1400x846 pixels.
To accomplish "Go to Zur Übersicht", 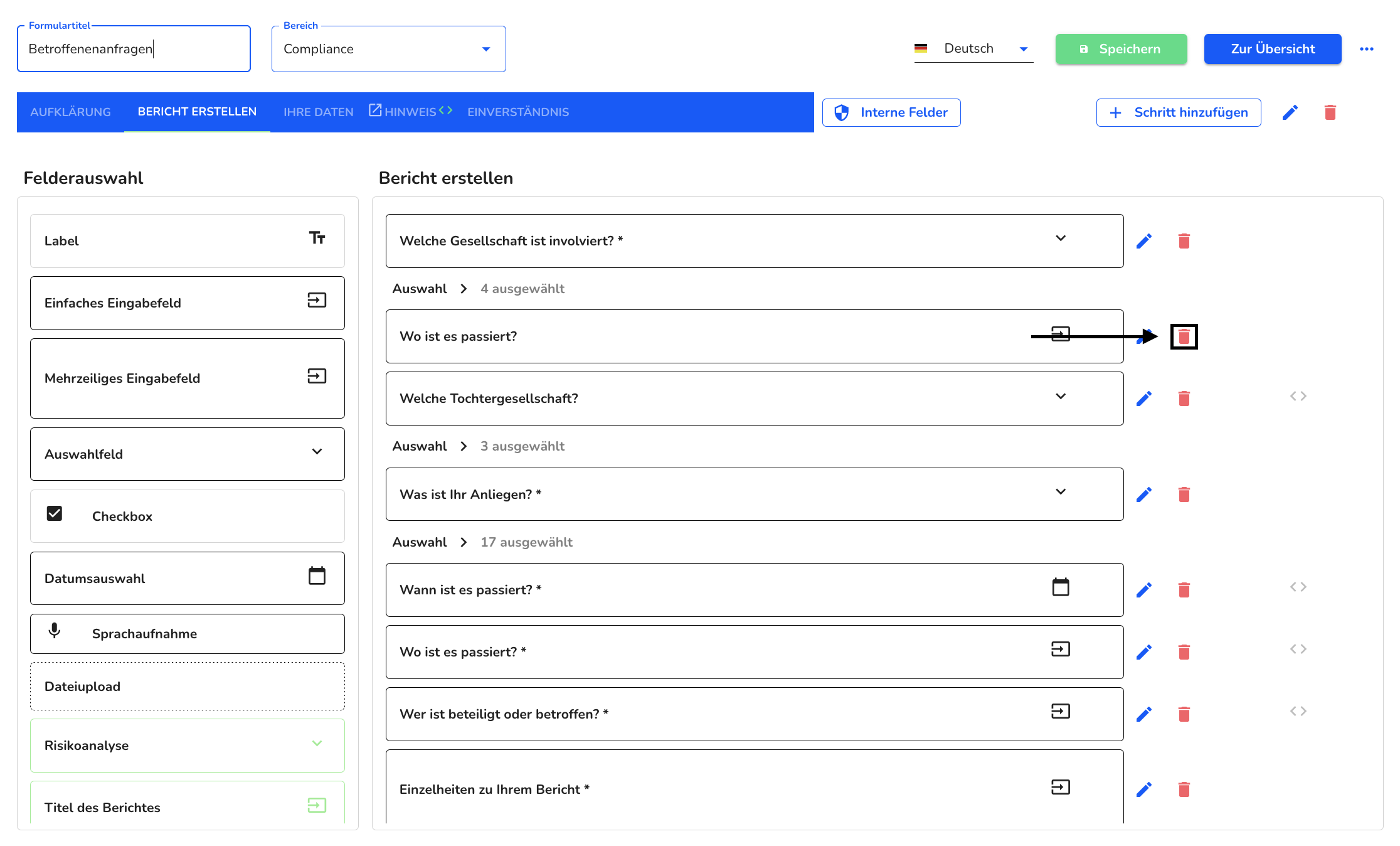I will (1272, 49).
